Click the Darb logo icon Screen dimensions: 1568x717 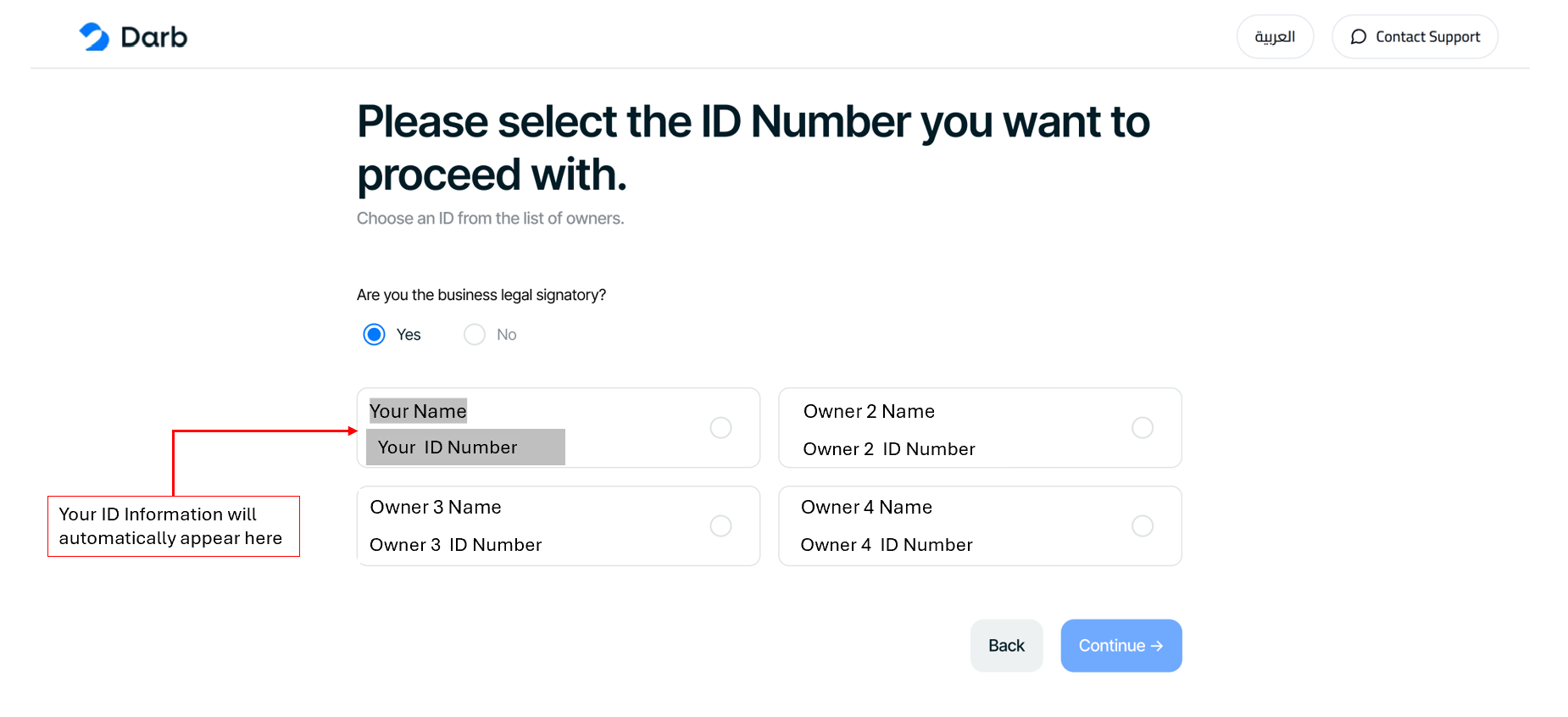coord(94,36)
